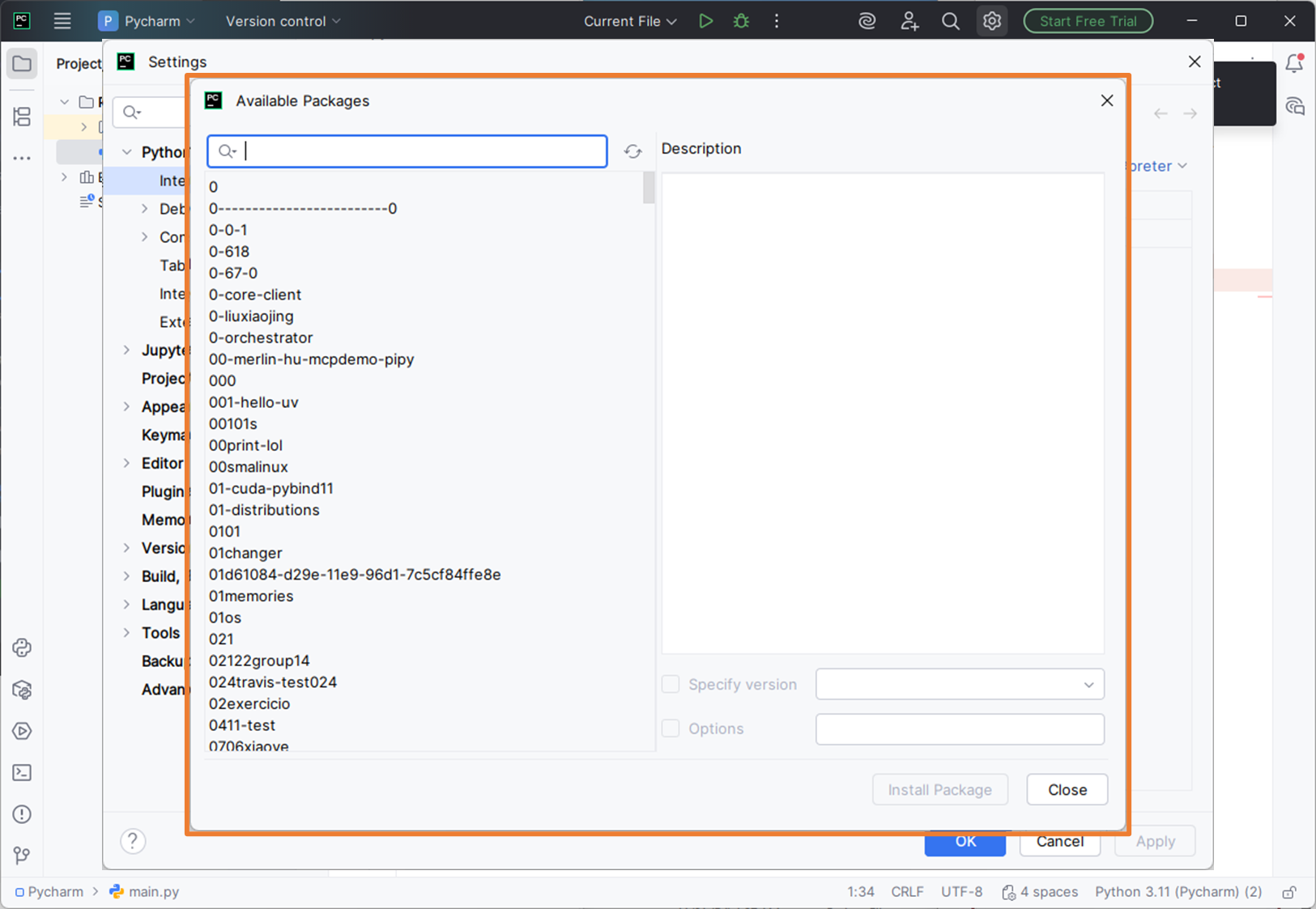Click the Settings help question mark icon
The width and height of the screenshot is (1316, 909).
[133, 841]
